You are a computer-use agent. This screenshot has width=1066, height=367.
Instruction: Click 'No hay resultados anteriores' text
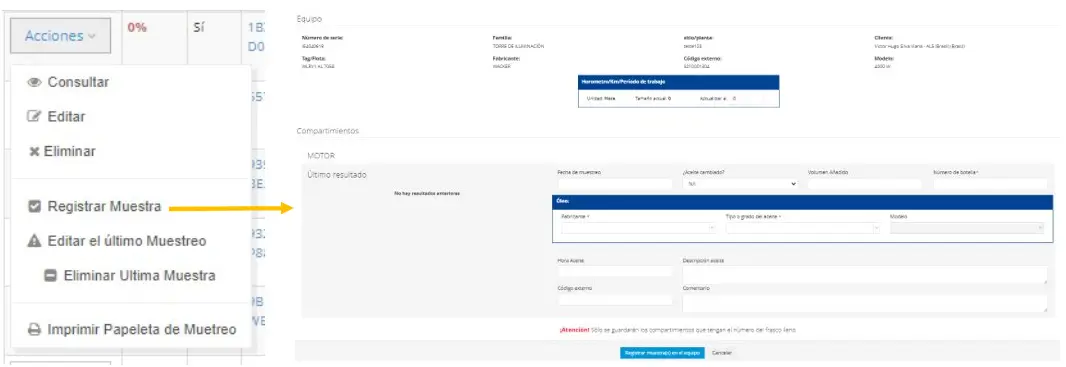[427, 194]
